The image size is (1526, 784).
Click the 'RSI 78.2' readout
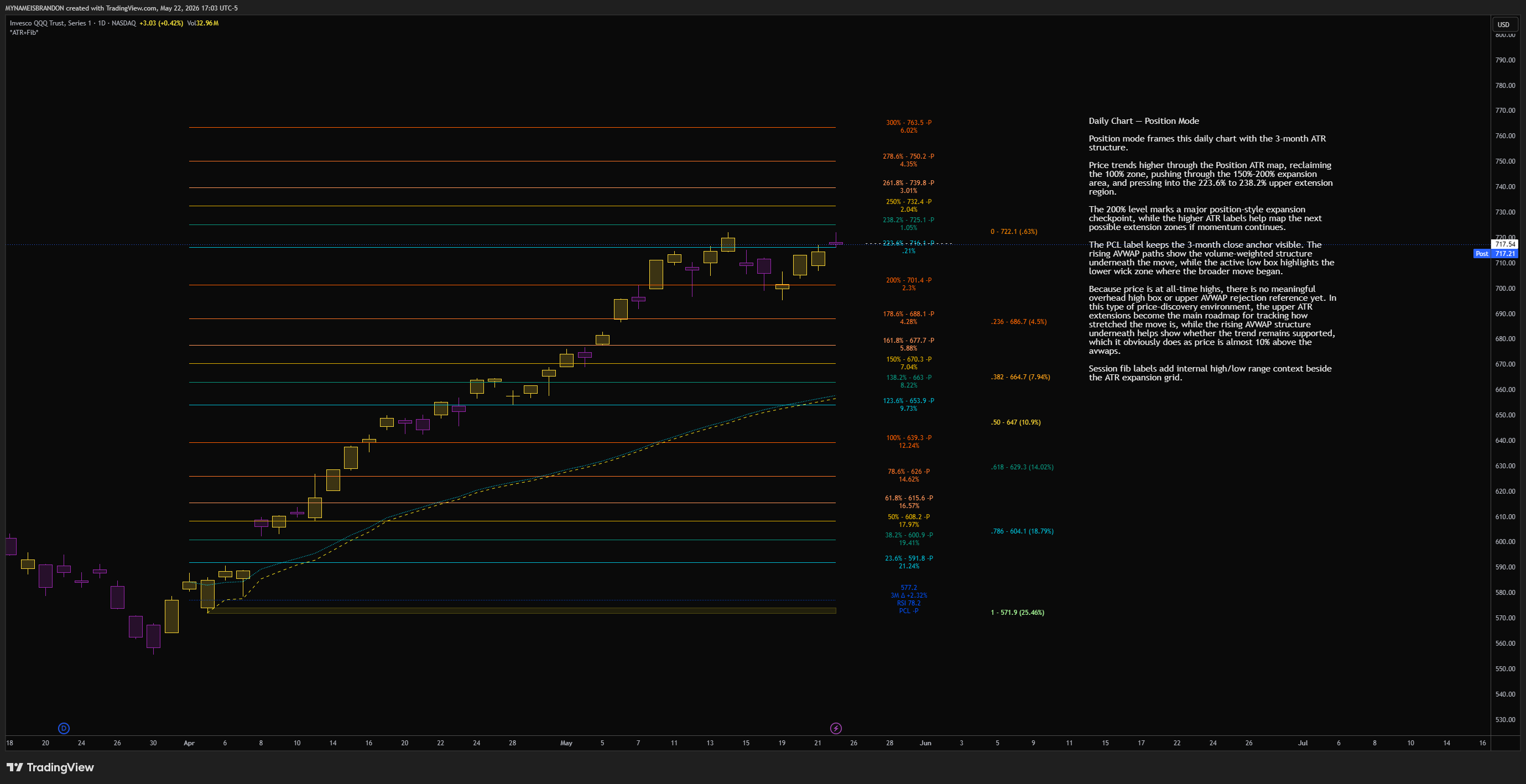pyautogui.click(x=908, y=603)
